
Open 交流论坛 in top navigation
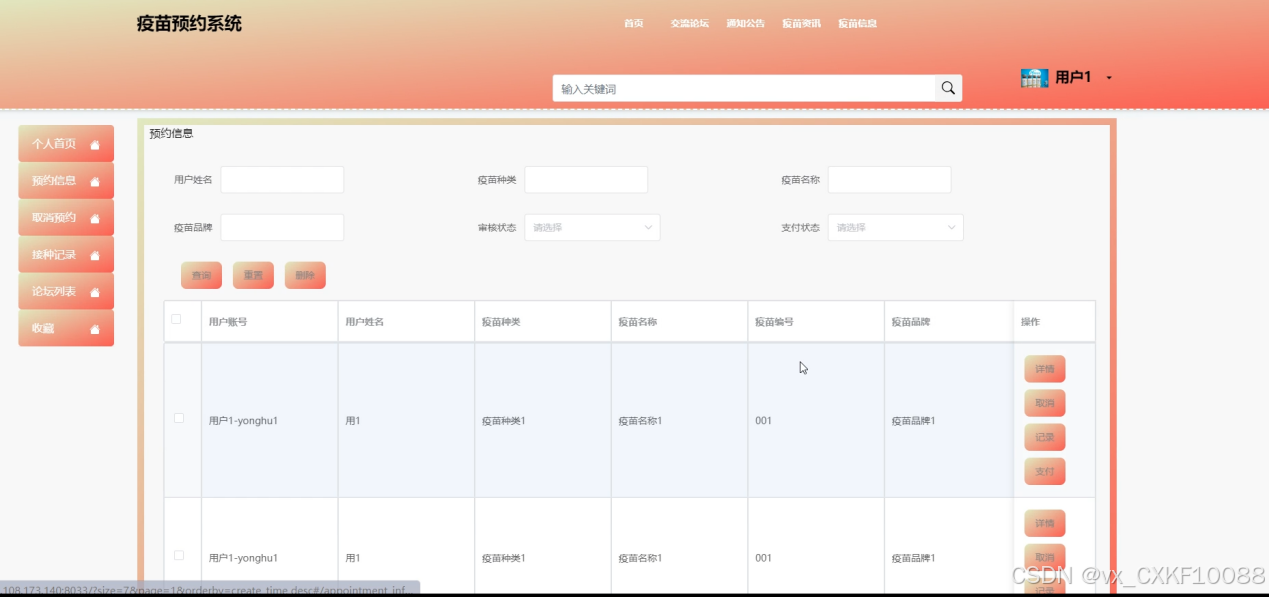(x=689, y=23)
